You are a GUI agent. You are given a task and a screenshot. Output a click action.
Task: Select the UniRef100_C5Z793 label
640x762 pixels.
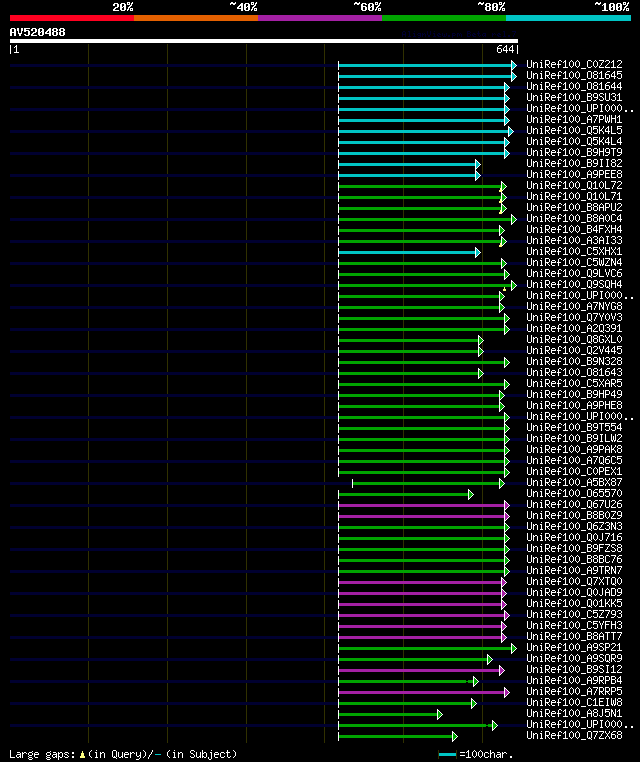(574, 614)
